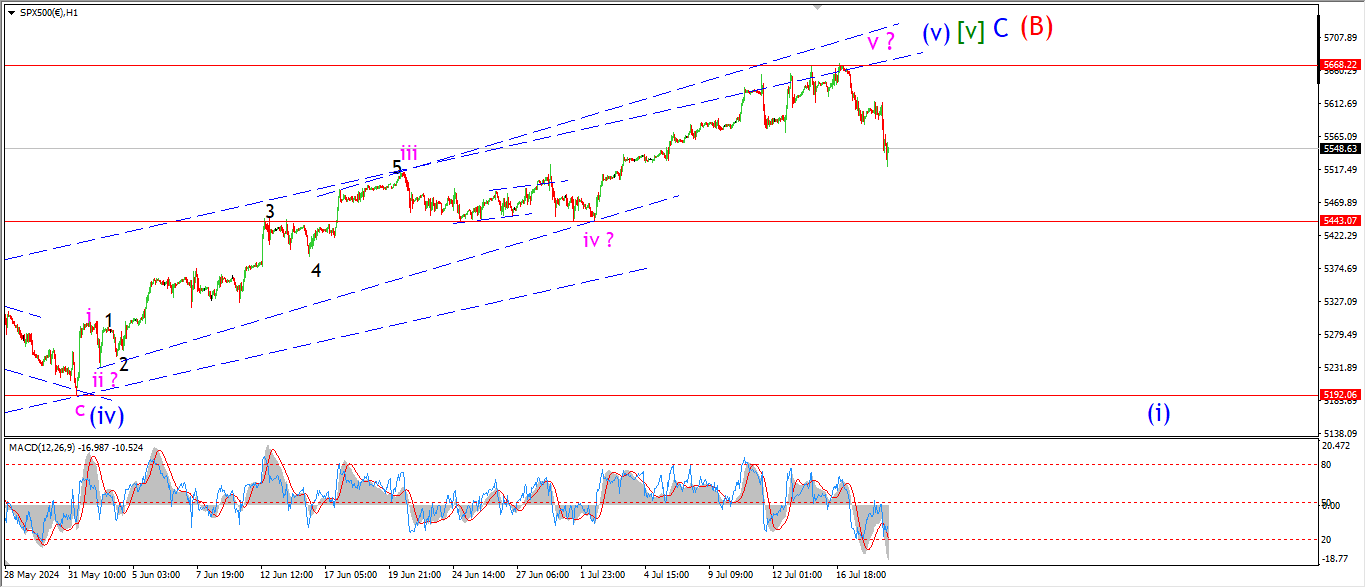Click the blue (iv) wave label
Screen dimensions: 1366x588
click(106, 414)
